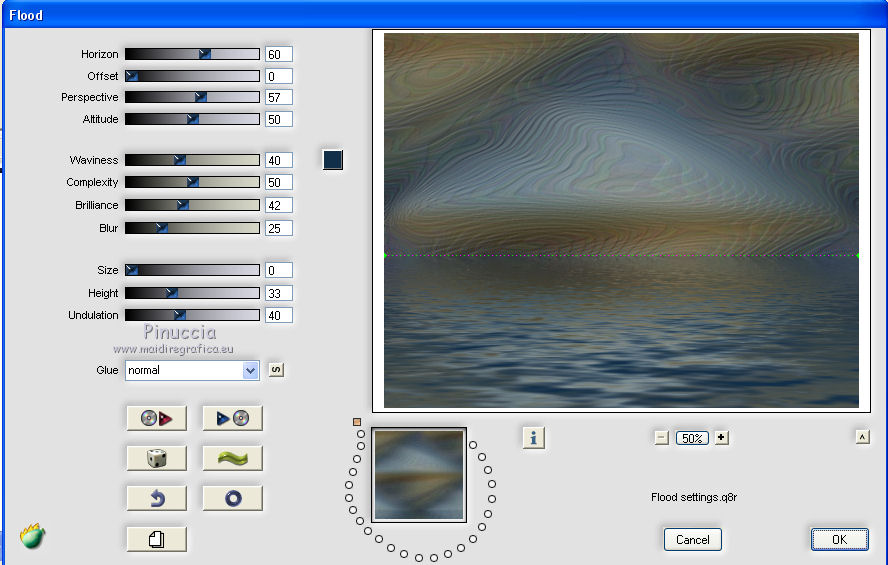Screen dimensions: 888x565
Task: Click the load preset disc icon button
Action: 156,418
